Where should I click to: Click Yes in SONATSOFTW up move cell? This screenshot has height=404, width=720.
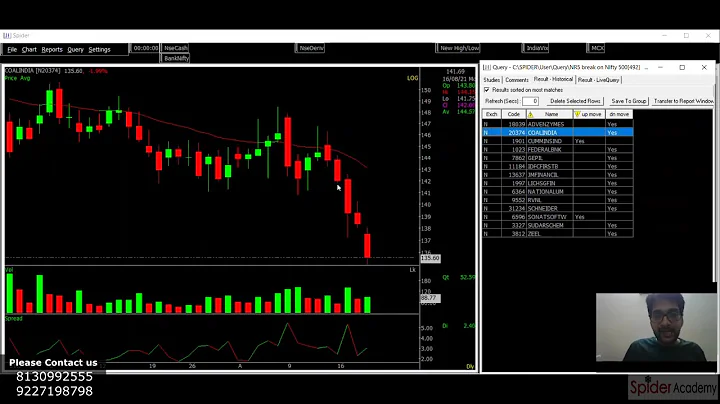tap(579, 217)
